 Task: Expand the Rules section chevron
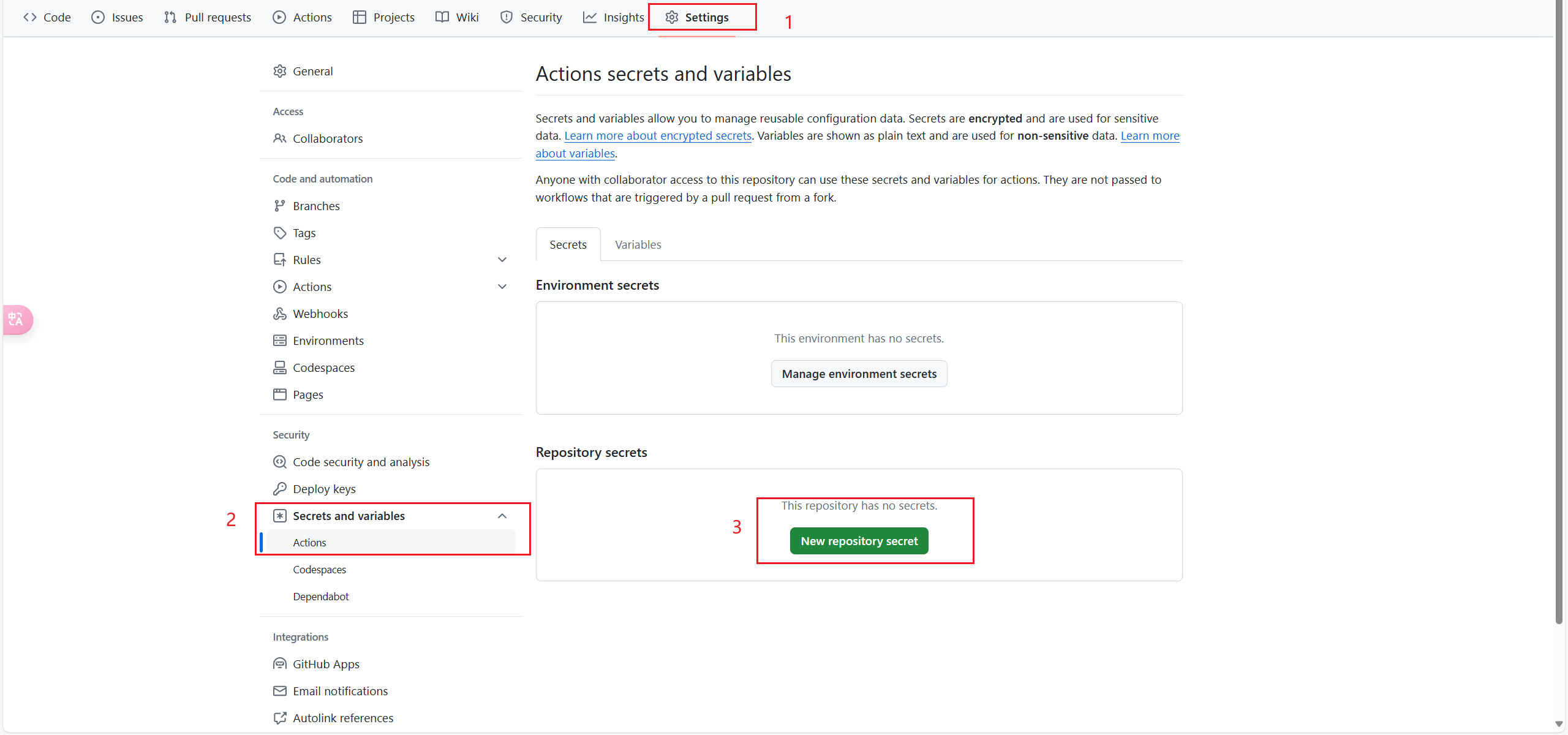pyautogui.click(x=502, y=260)
